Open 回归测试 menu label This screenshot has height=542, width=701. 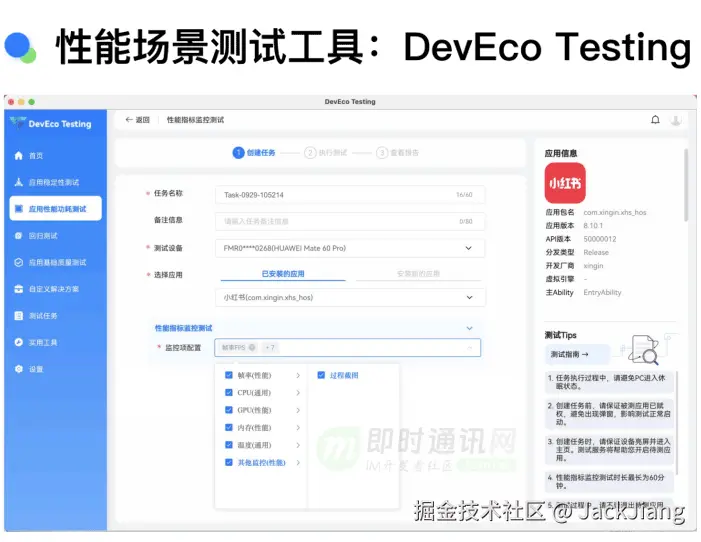43,236
